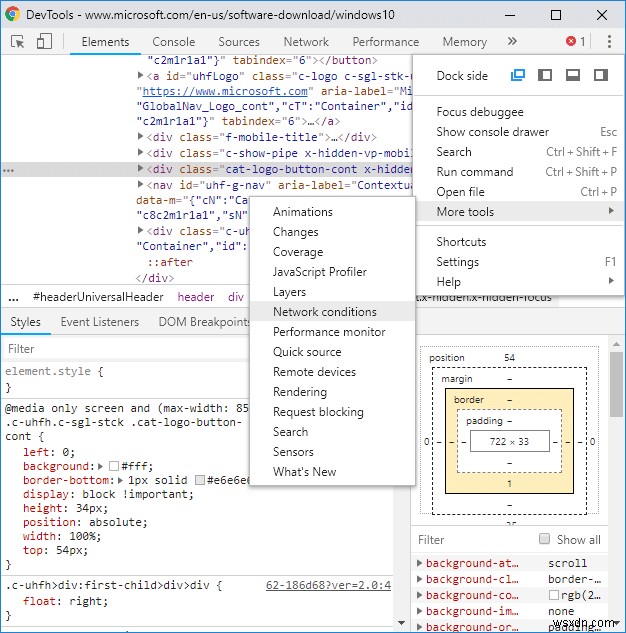Screen dimensions: 626x633
Task: Undock DevTools into separate window
Action: (518, 76)
